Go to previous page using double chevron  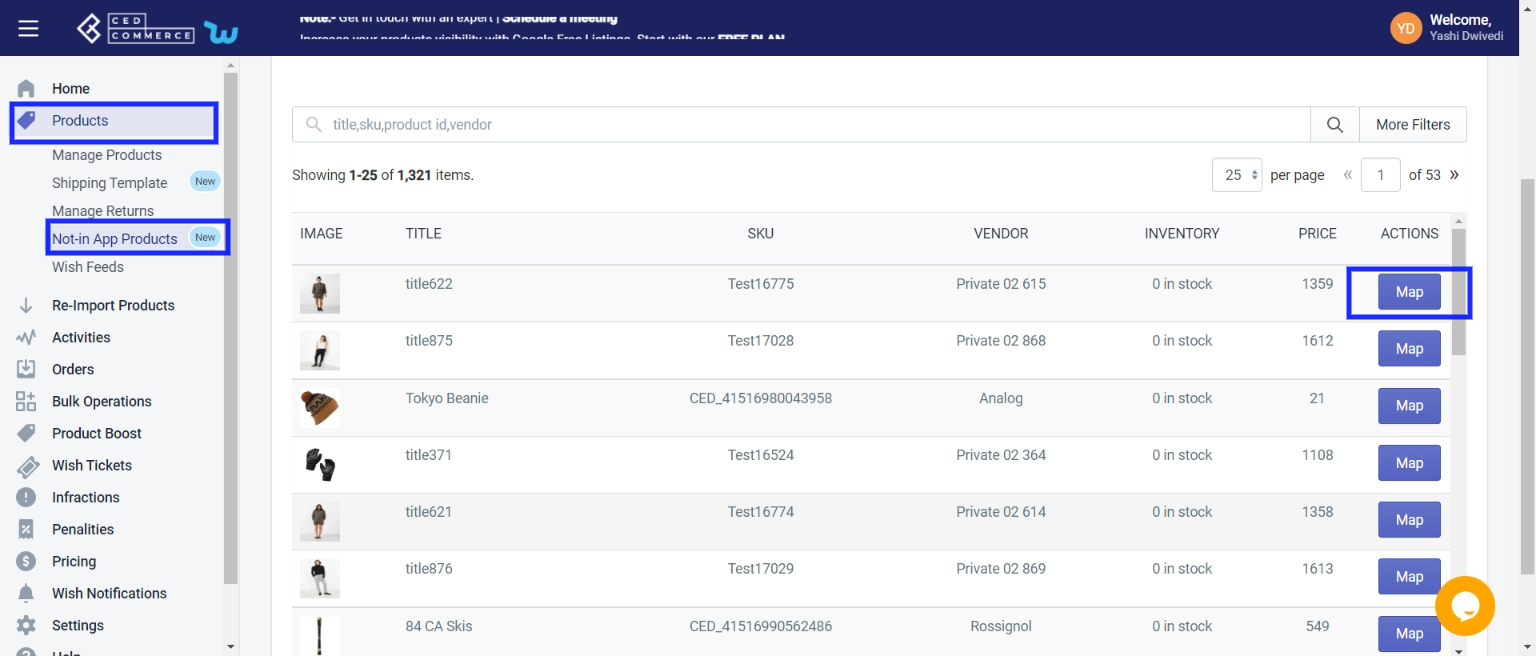tap(1348, 175)
